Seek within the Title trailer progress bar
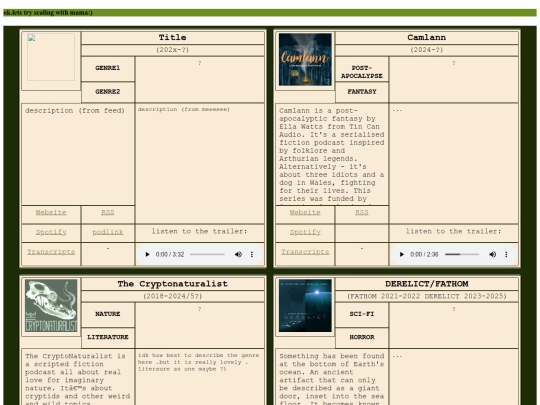This screenshot has width=540, height=405. tap(207, 255)
